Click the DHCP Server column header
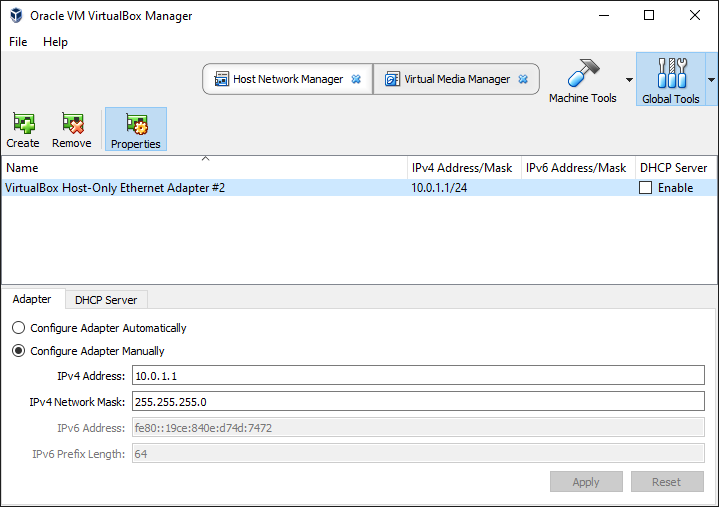This screenshot has height=507, width=719. [676, 168]
